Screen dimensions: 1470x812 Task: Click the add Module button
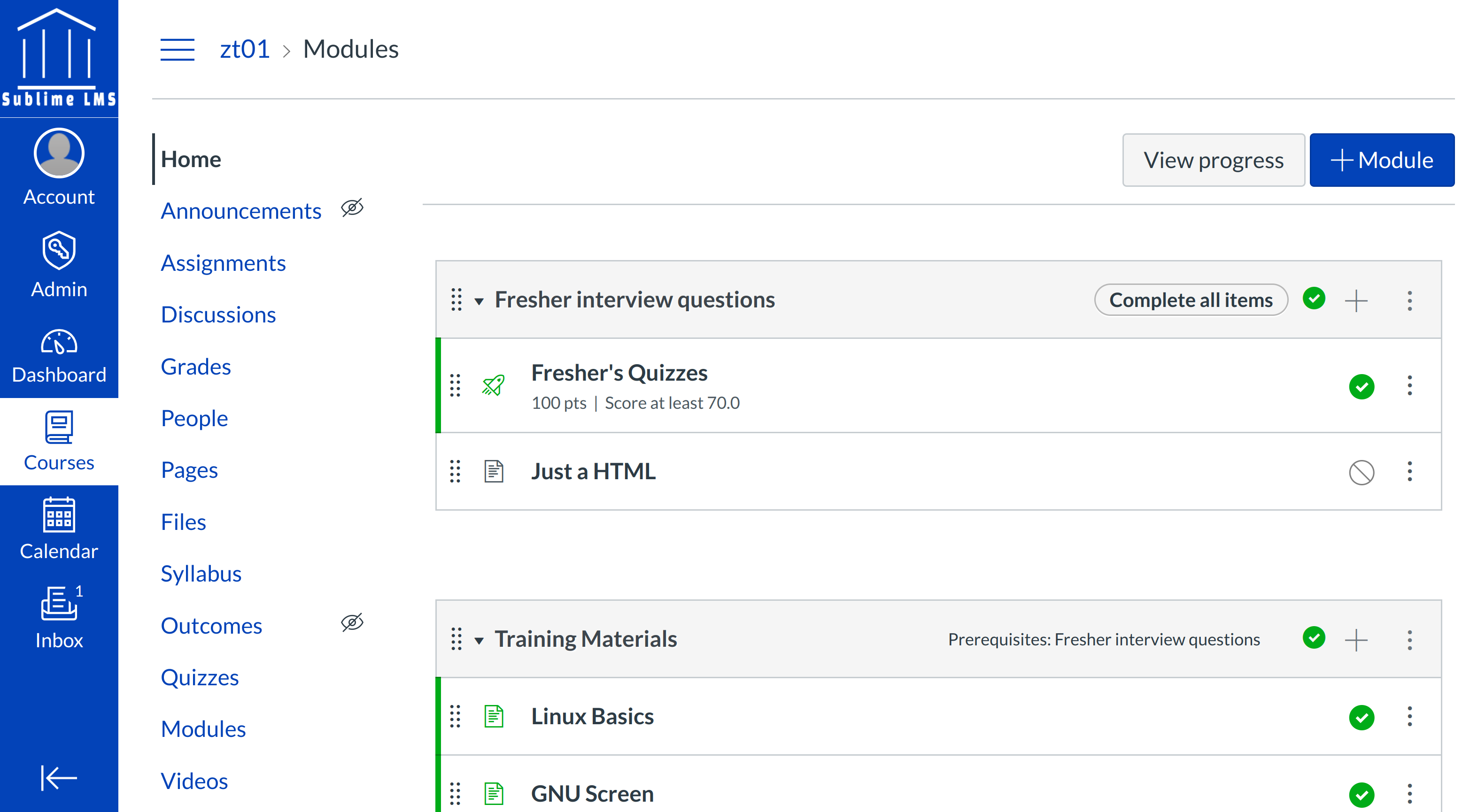tap(1382, 160)
